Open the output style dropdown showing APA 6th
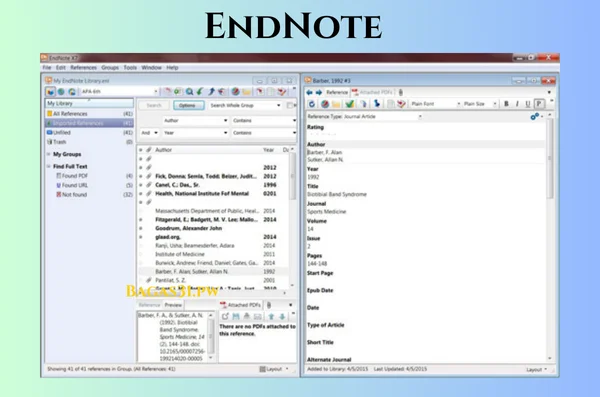 (119, 92)
